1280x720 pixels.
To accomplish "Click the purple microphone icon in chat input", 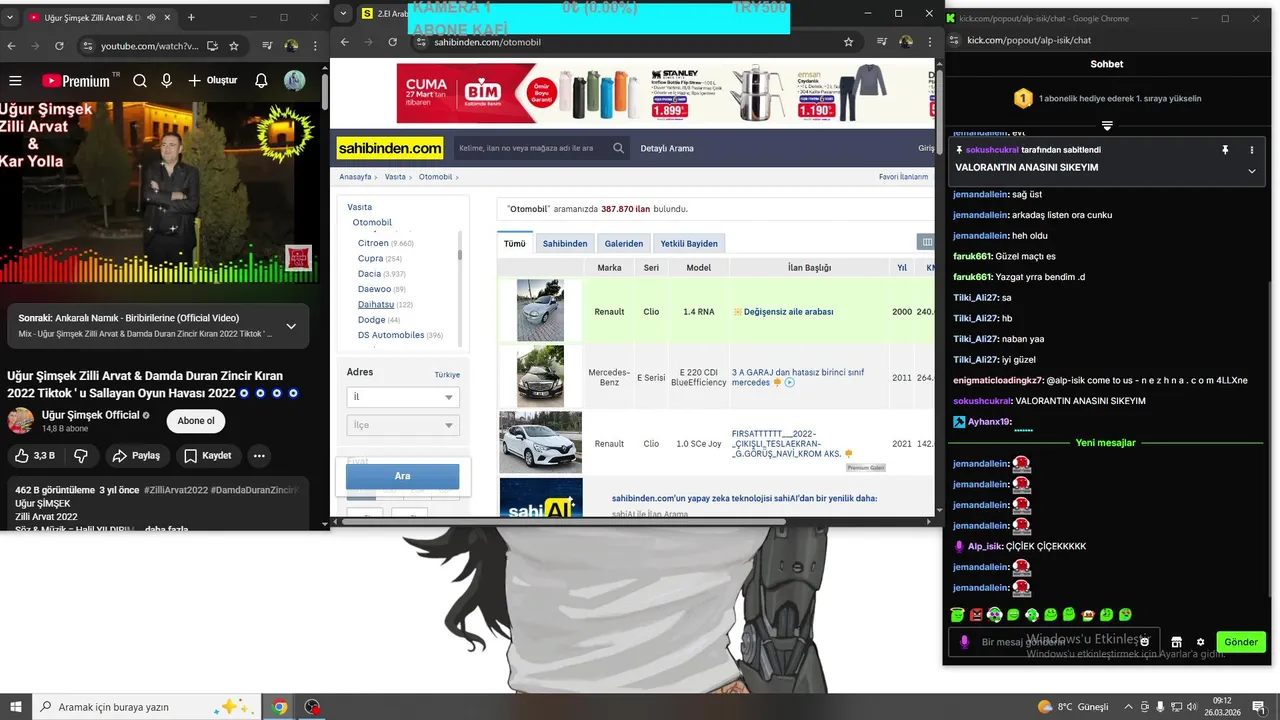I will pos(964,642).
